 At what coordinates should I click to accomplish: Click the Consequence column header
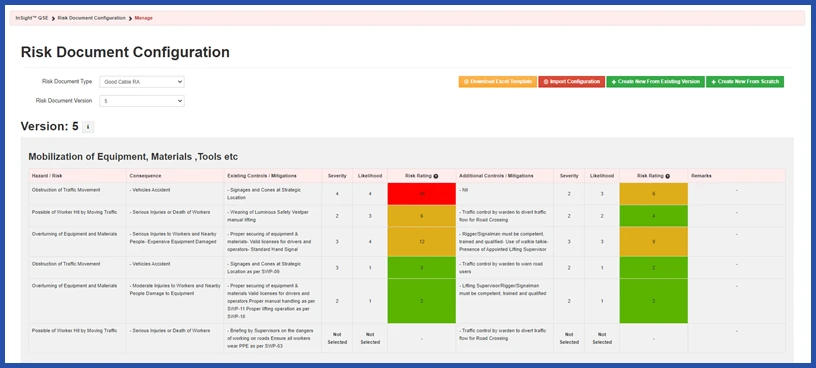pos(175,176)
